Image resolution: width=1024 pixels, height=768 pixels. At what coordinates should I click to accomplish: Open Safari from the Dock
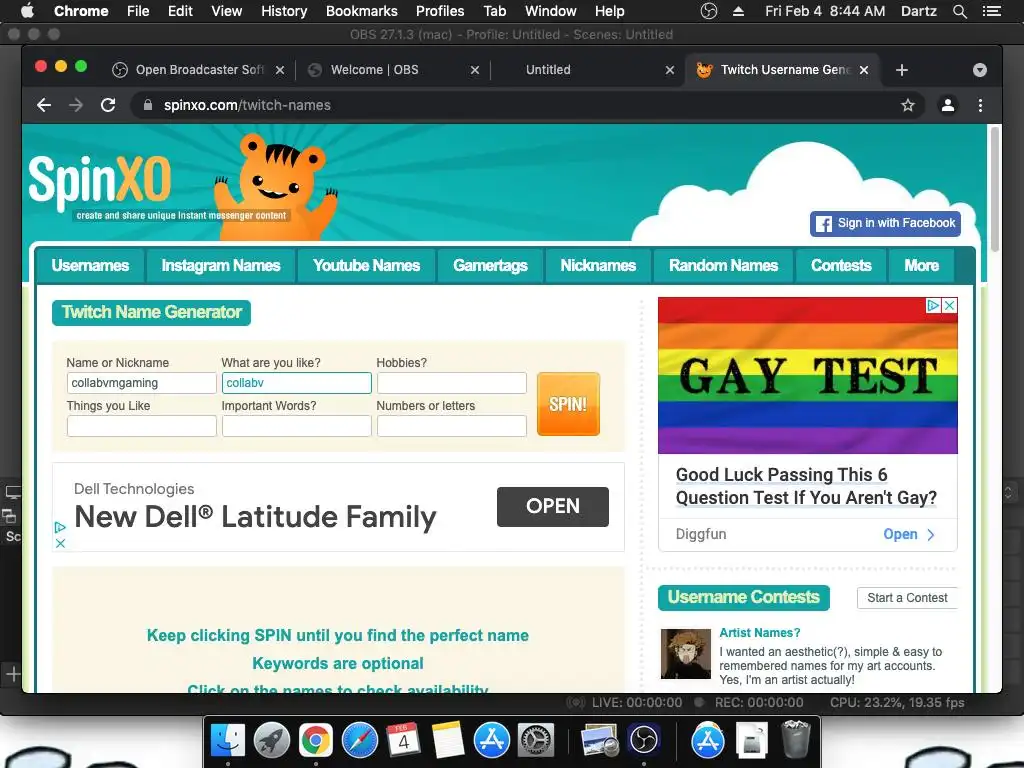[360, 740]
